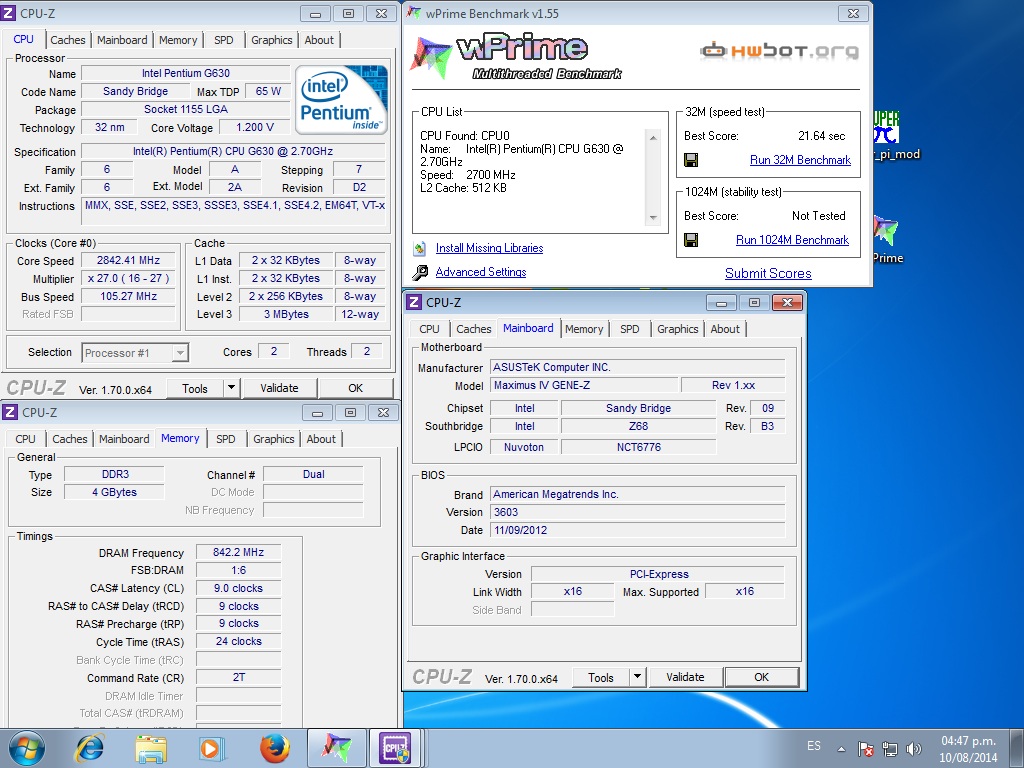Click the Install Missing Libraries icon
The image size is (1024, 768).
(x=420, y=248)
